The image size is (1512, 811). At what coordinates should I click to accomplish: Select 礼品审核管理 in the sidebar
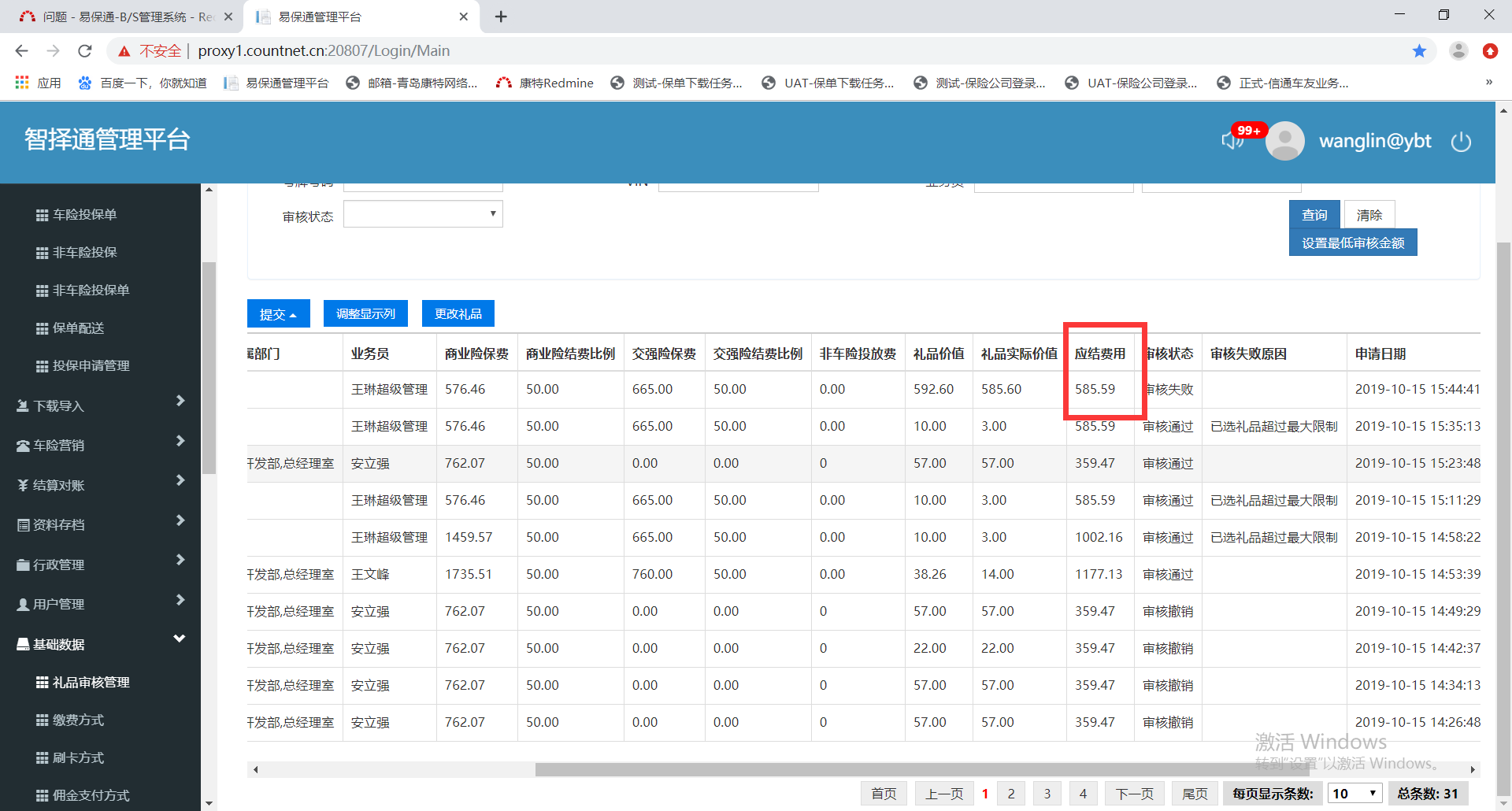click(x=91, y=682)
